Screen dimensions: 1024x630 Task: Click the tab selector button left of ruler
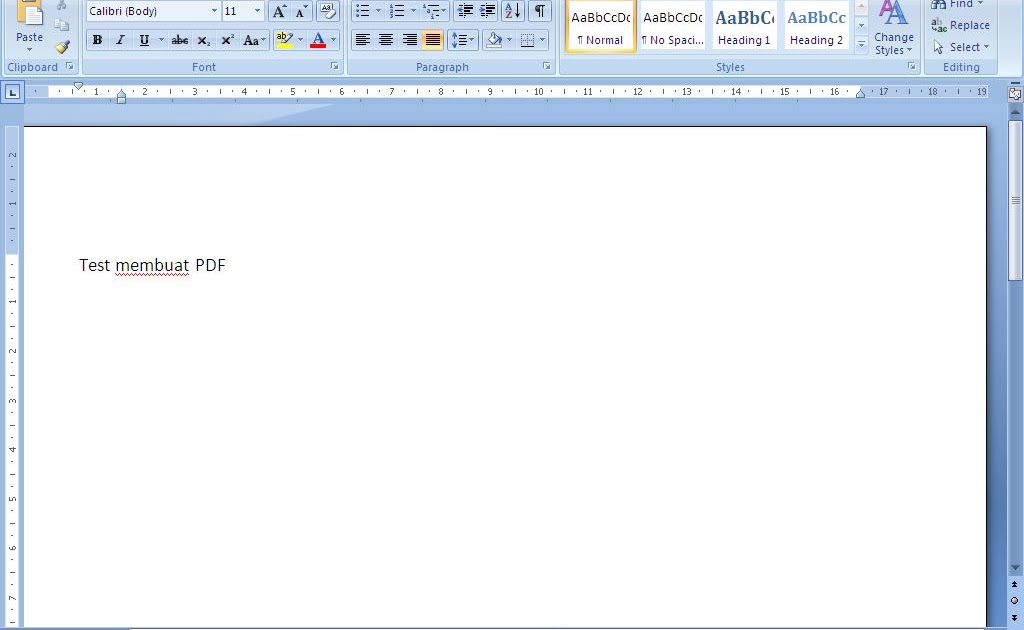pyautogui.click(x=12, y=92)
